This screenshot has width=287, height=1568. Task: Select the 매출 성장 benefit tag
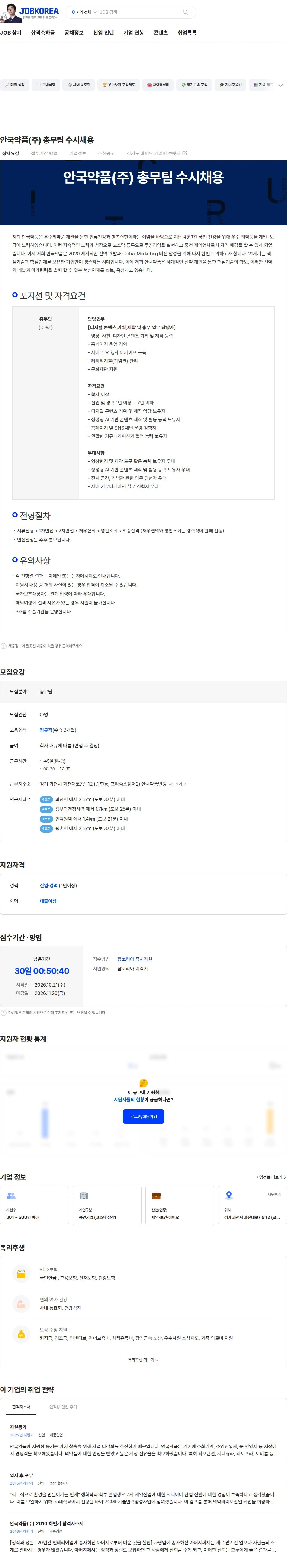click(x=15, y=85)
